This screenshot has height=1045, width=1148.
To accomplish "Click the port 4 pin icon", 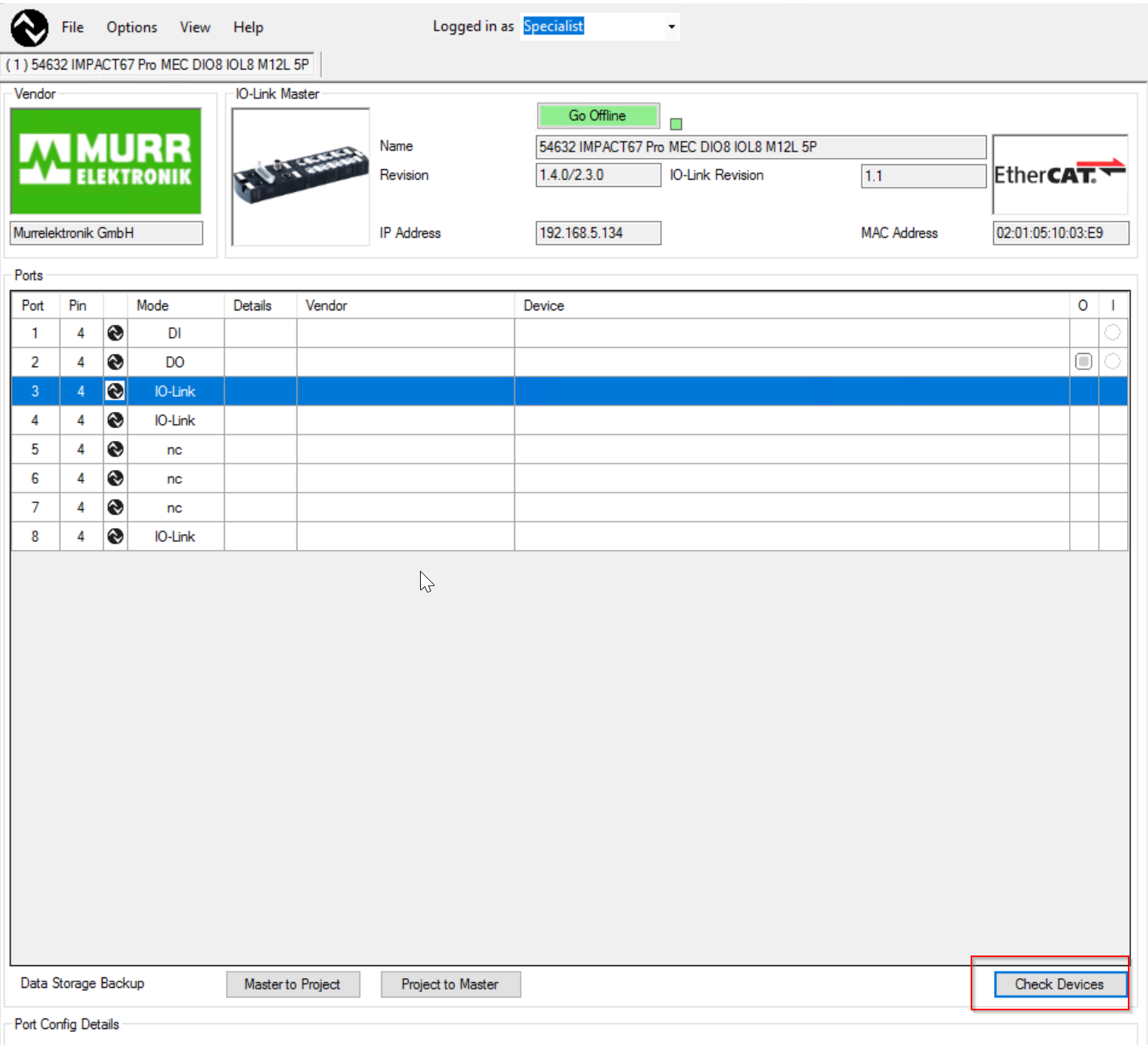I will point(115,420).
